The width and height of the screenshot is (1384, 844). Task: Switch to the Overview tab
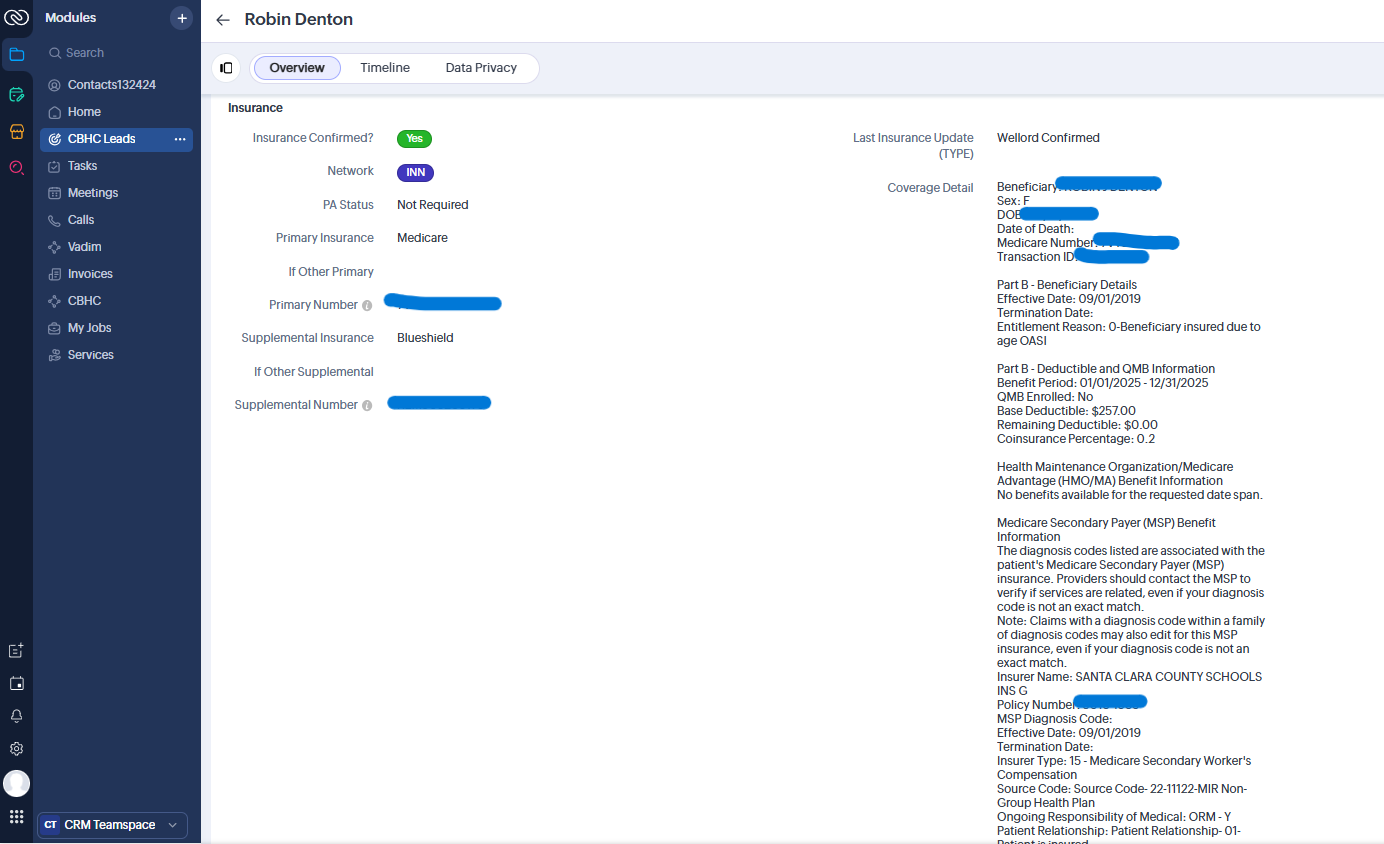[297, 68]
